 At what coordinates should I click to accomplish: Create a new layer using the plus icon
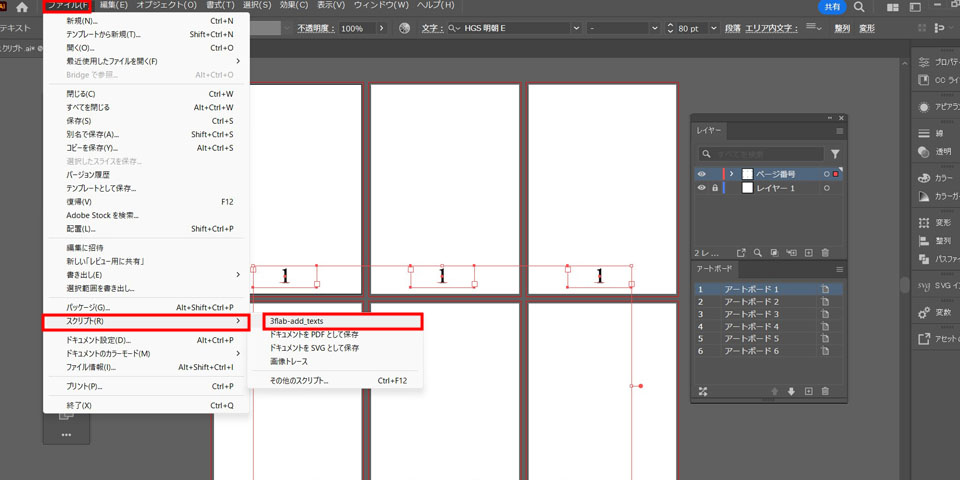pos(808,252)
